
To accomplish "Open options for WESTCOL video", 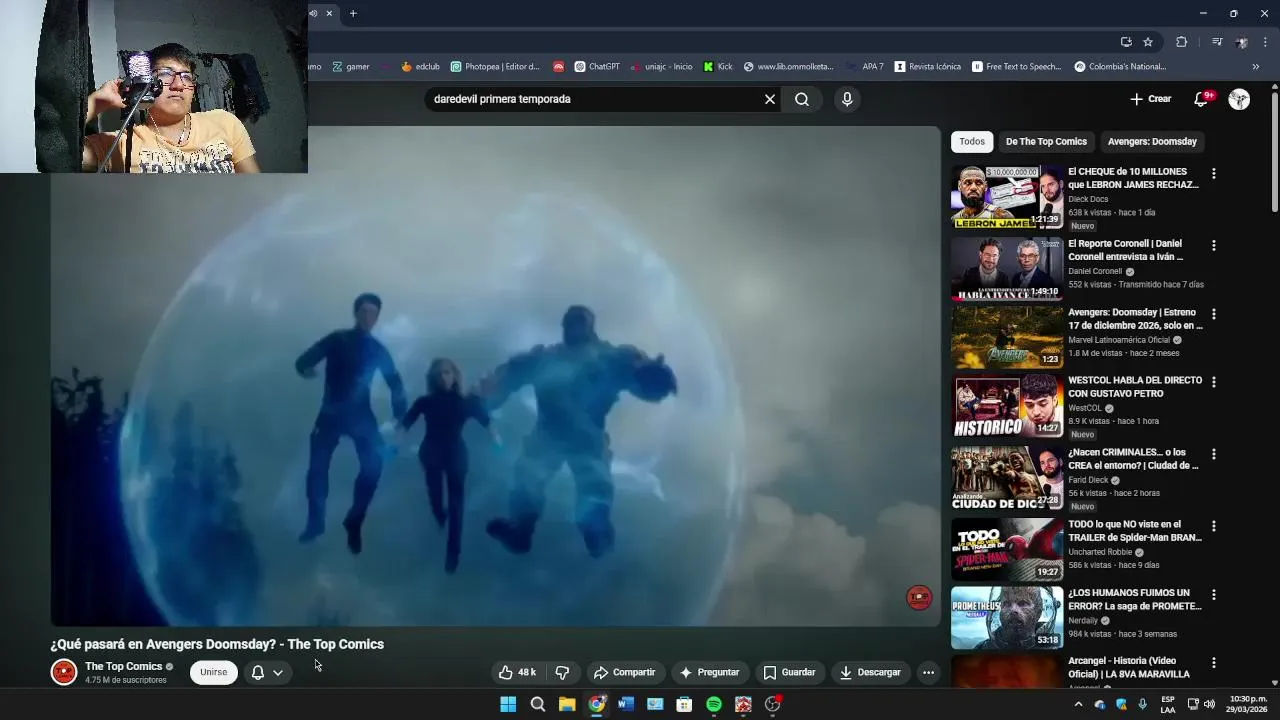I will coord(1214,382).
